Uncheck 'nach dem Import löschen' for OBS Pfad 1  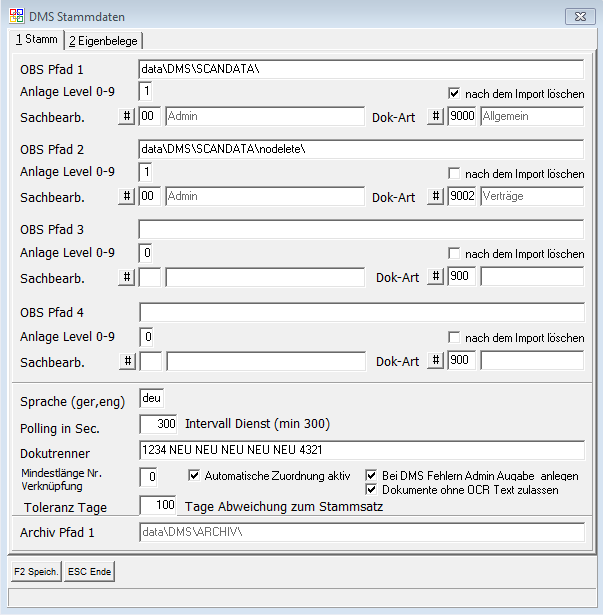tap(454, 93)
